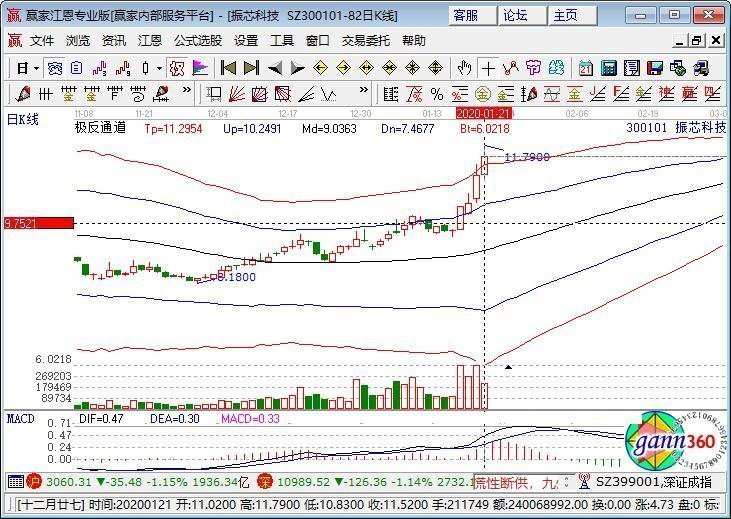
Task: Select the step line 3 icon
Action: pos(99,69)
